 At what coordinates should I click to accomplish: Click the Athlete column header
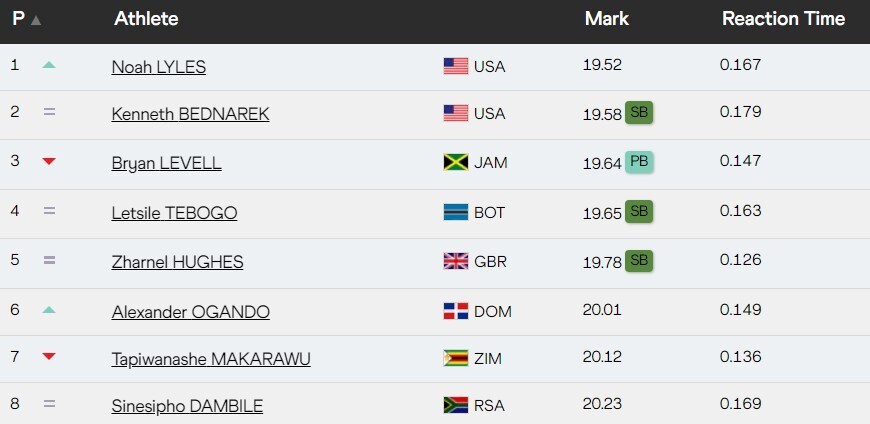[146, 19]
